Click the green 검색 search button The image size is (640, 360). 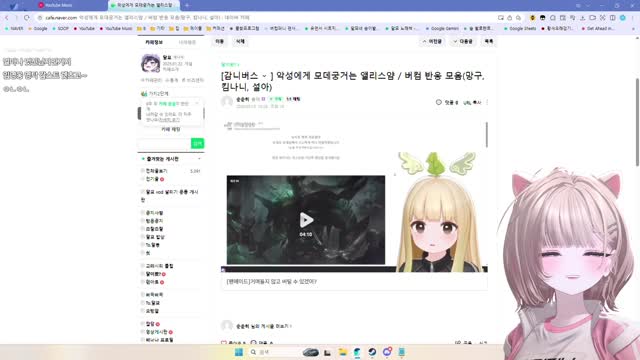198,143
